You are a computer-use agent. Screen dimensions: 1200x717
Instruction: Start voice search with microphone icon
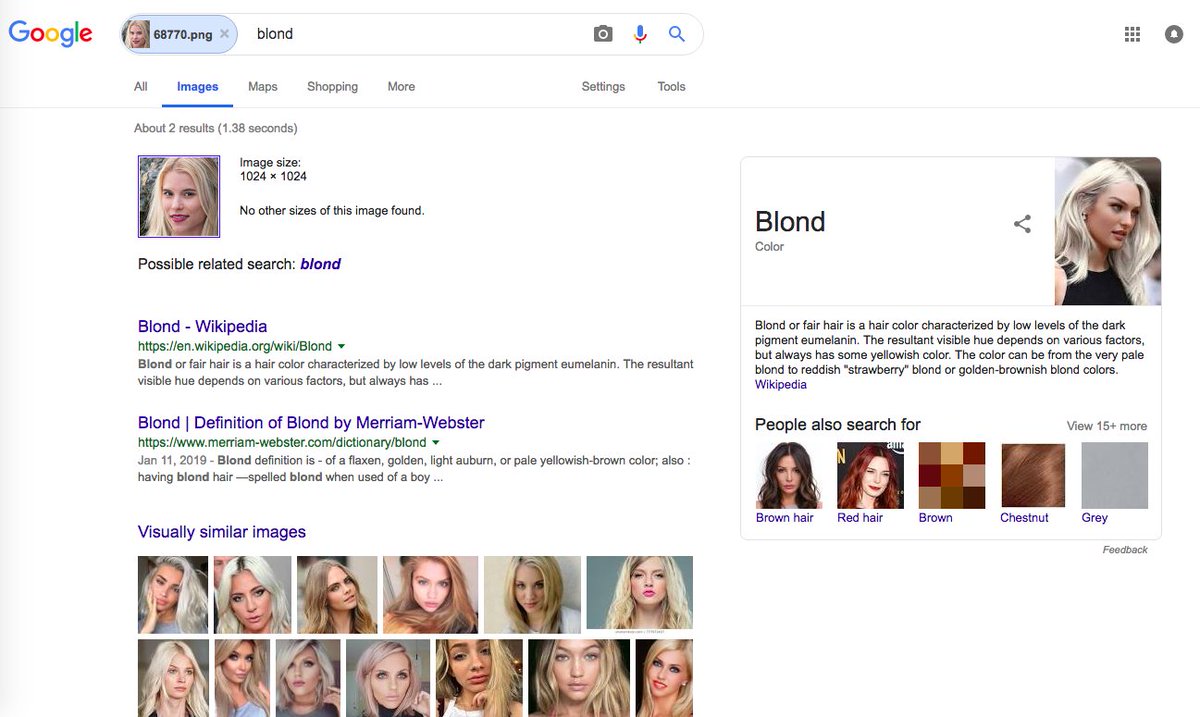(640, 34)
